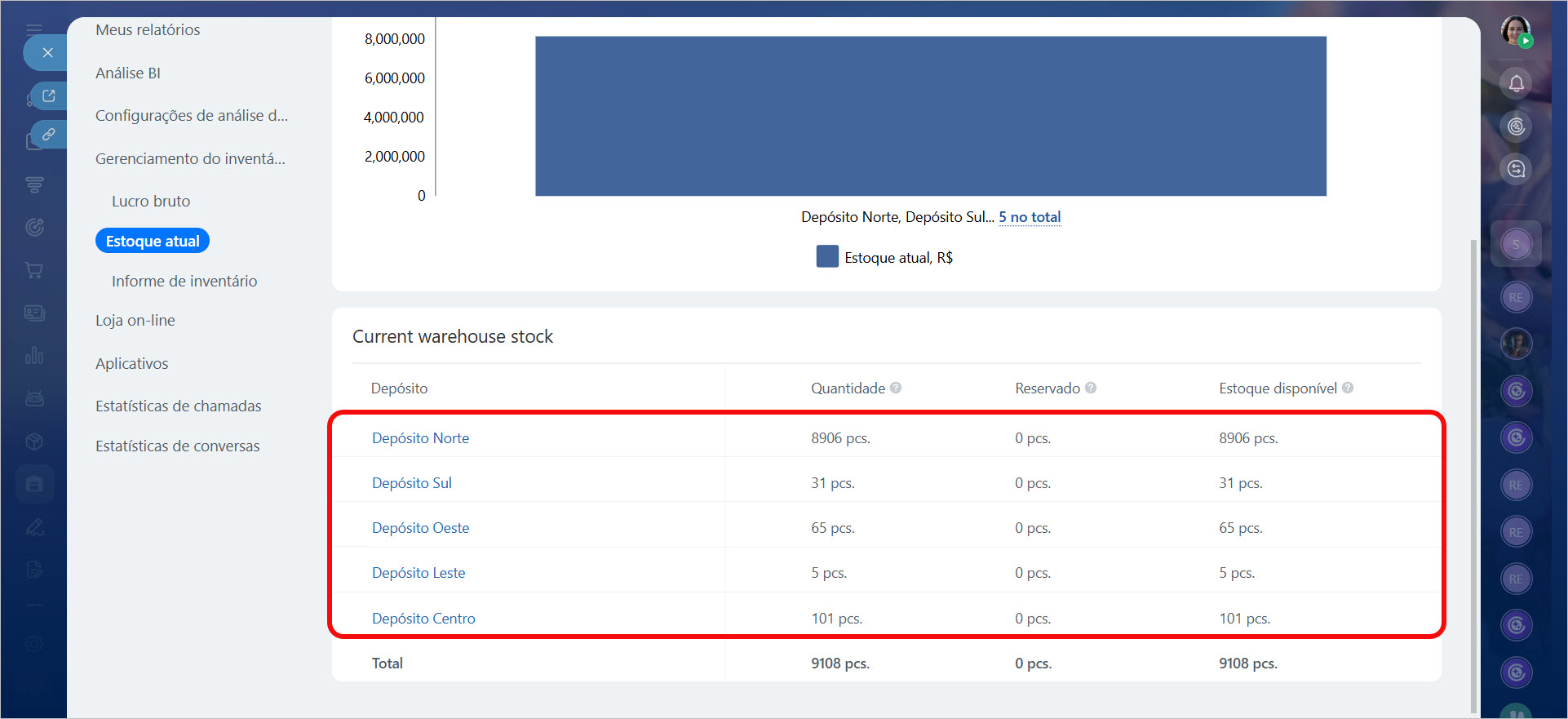Open Informe de inventário report
The width and height of the screenshot is (1568, 719).
tap(184, 281)
